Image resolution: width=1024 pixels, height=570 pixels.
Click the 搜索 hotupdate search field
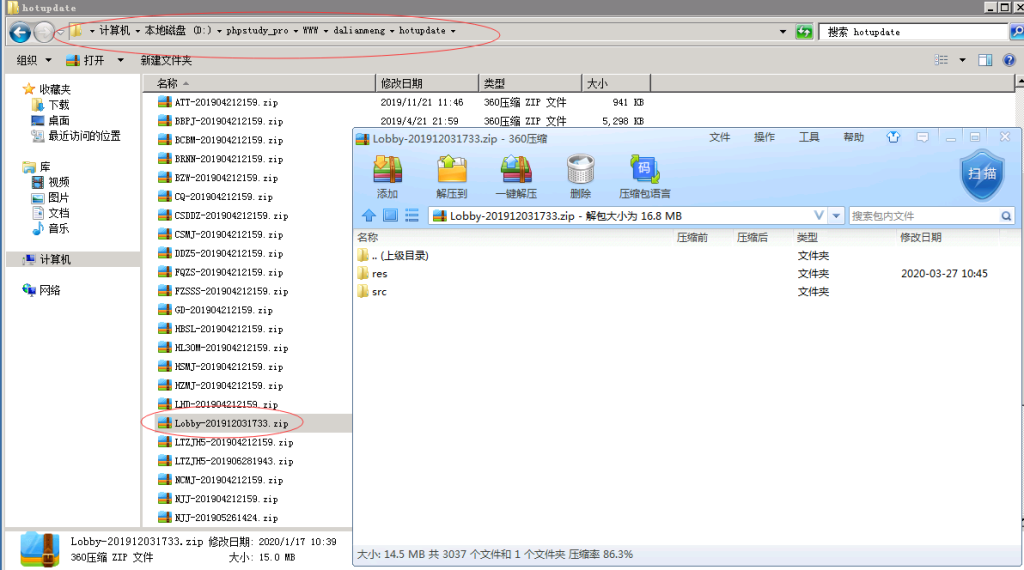click(x=910, y=32)
